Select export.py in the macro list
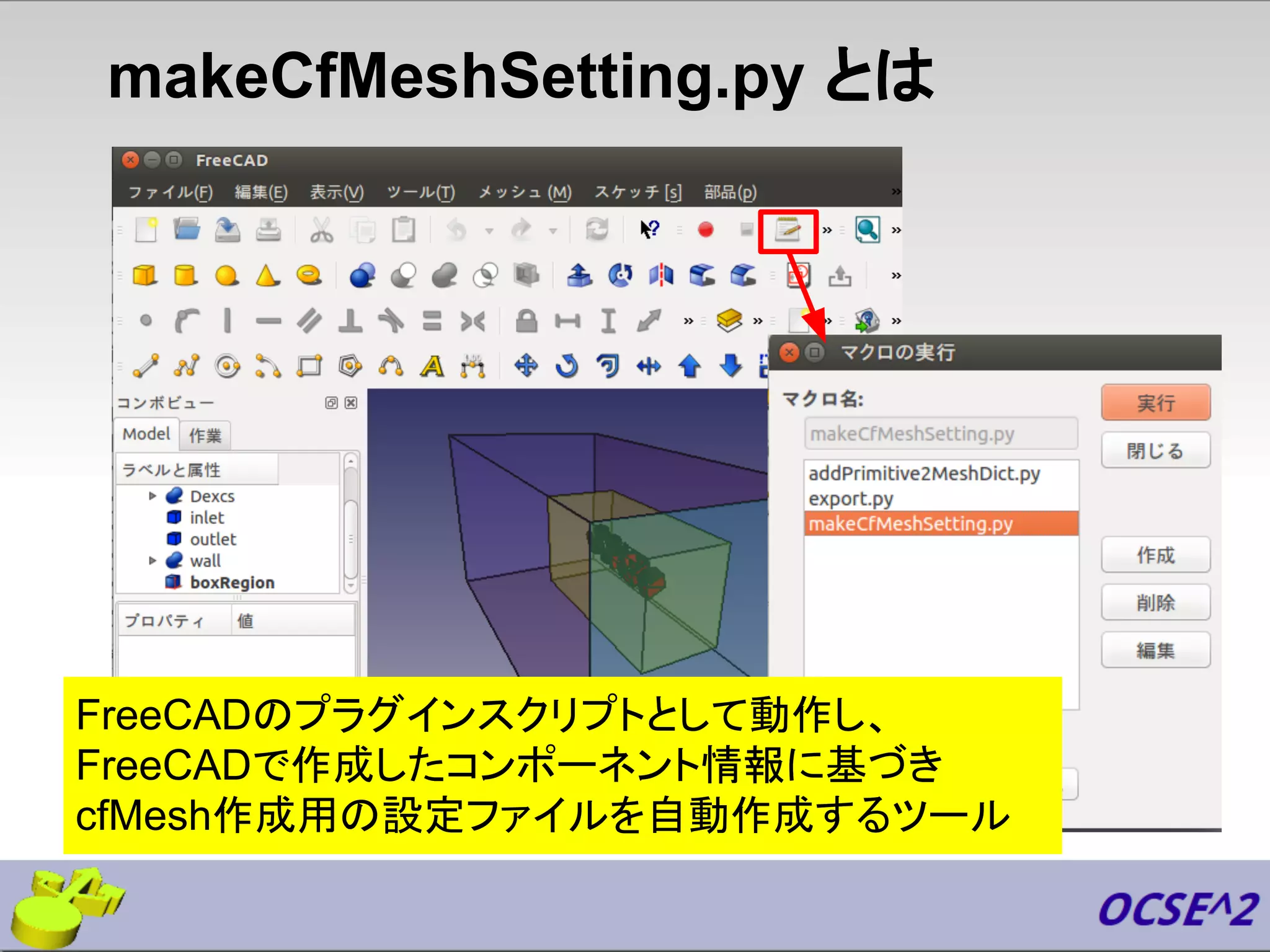 tap(850, 499)
